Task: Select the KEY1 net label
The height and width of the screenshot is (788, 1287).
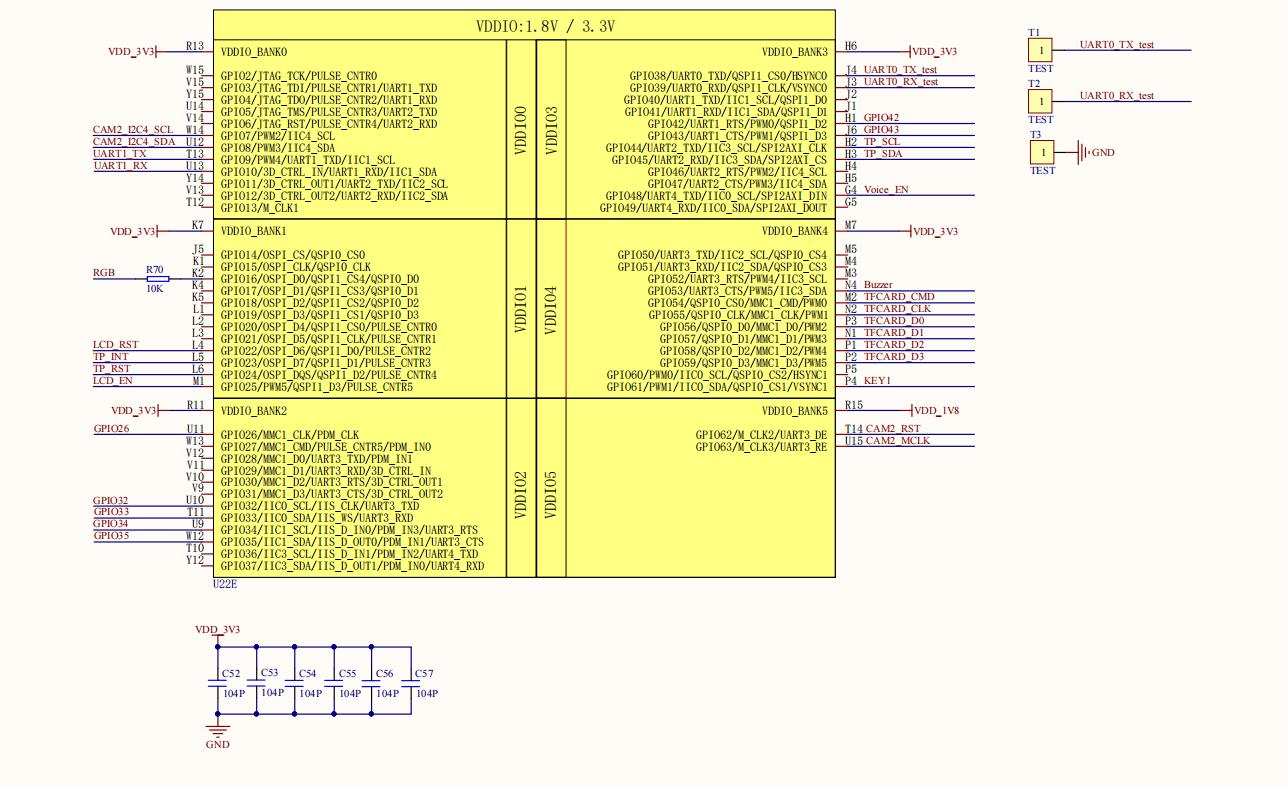Action: pyautogui.click(x=877, y=381)
